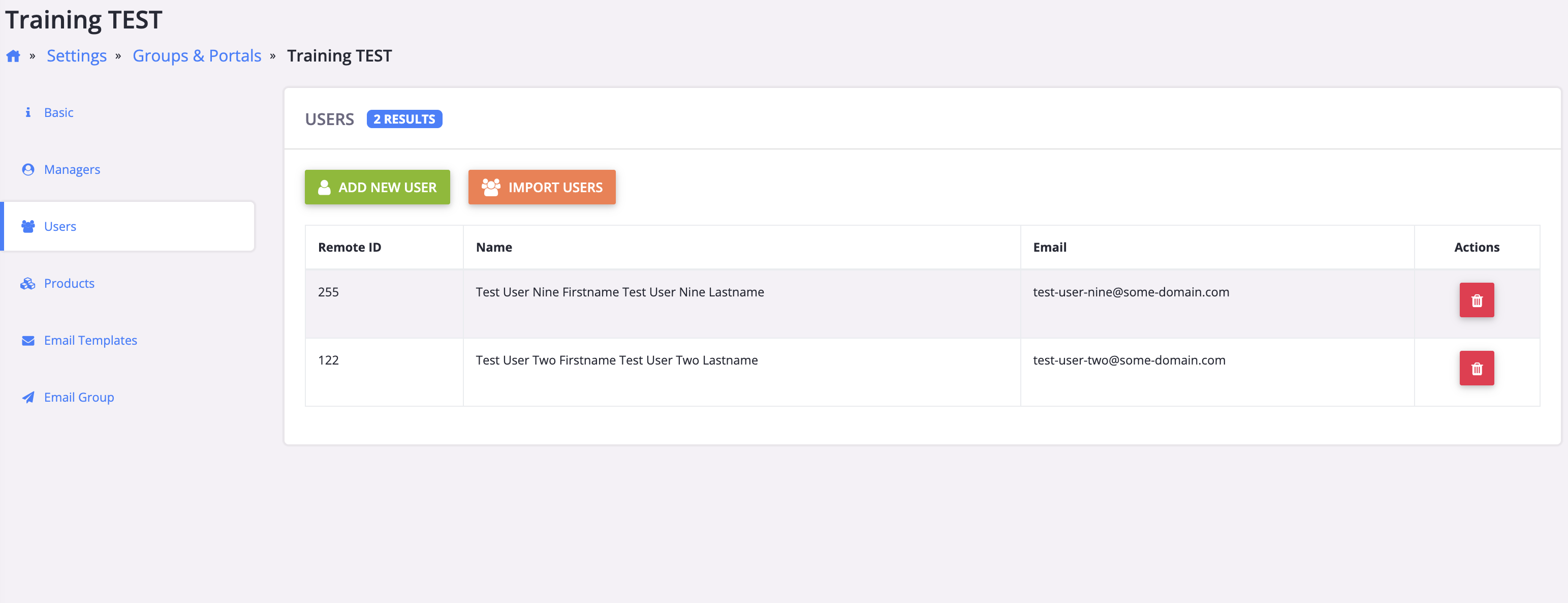The width and height of the screenshot is (1568, 603).
Task: Open the Basic settings tab
Action: 58,113
